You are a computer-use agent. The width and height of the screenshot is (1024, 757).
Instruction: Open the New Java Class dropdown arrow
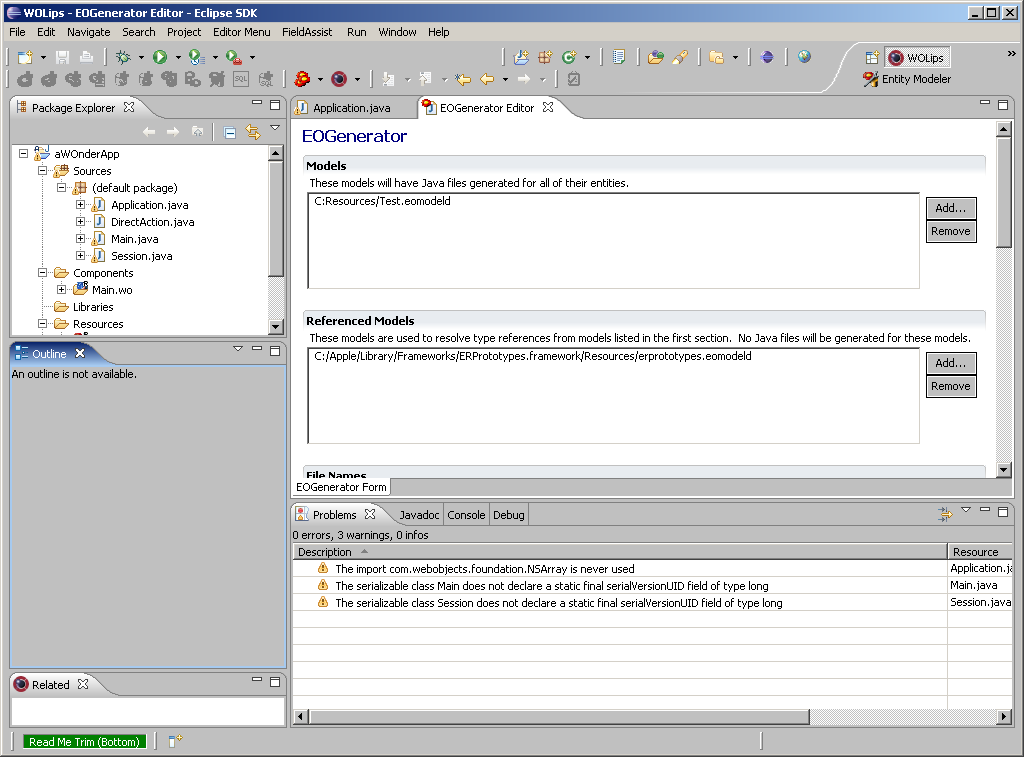[x=587, y=57]
